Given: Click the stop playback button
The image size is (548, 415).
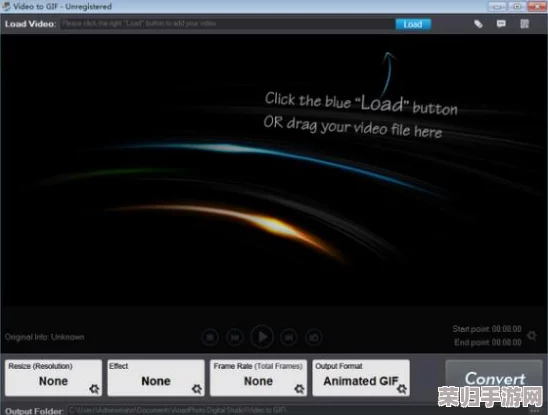Looking at the screenshot, I should 210,337.
